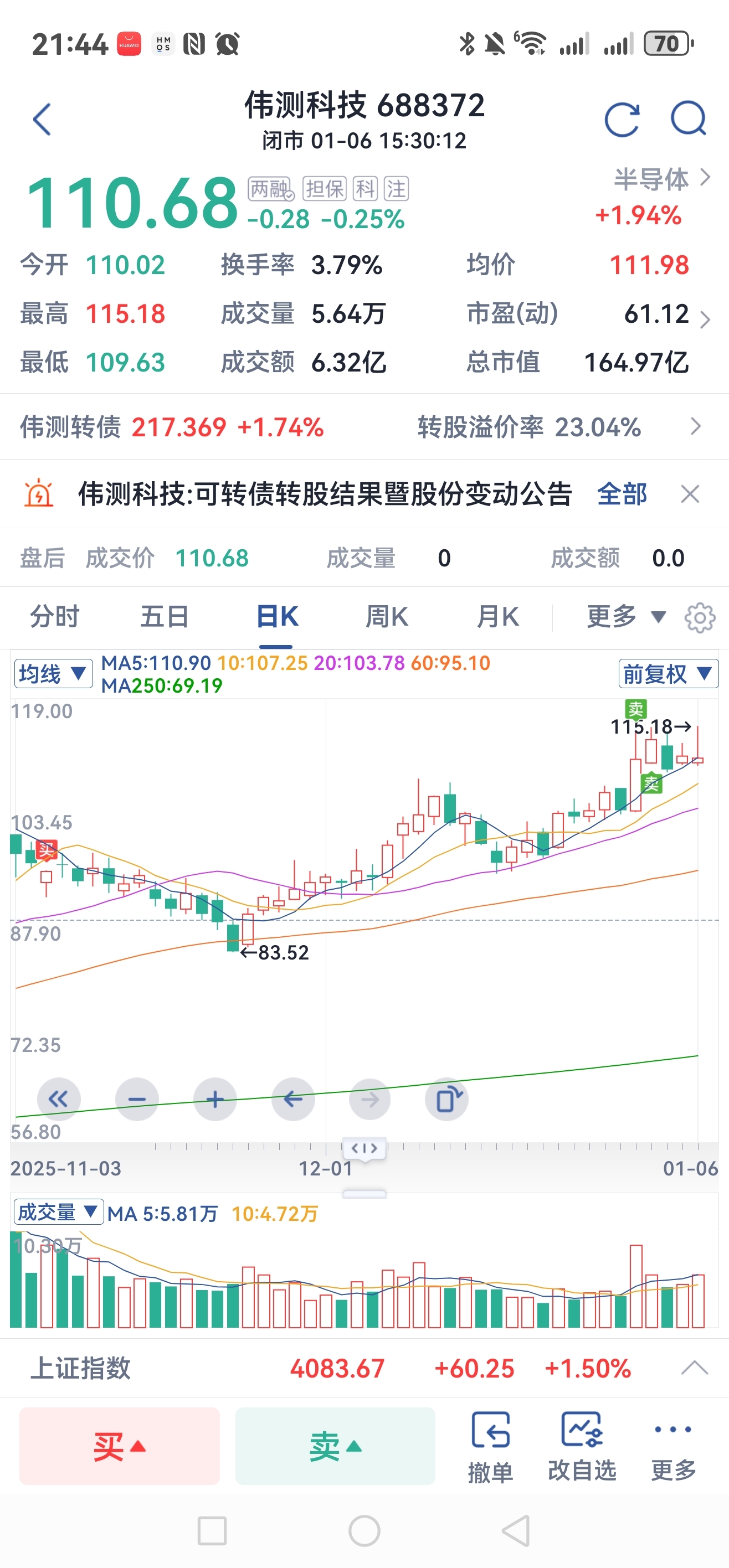Tap the 担保 badge
The height and width of the screenshot is (1568, 729).
(325, 189)
